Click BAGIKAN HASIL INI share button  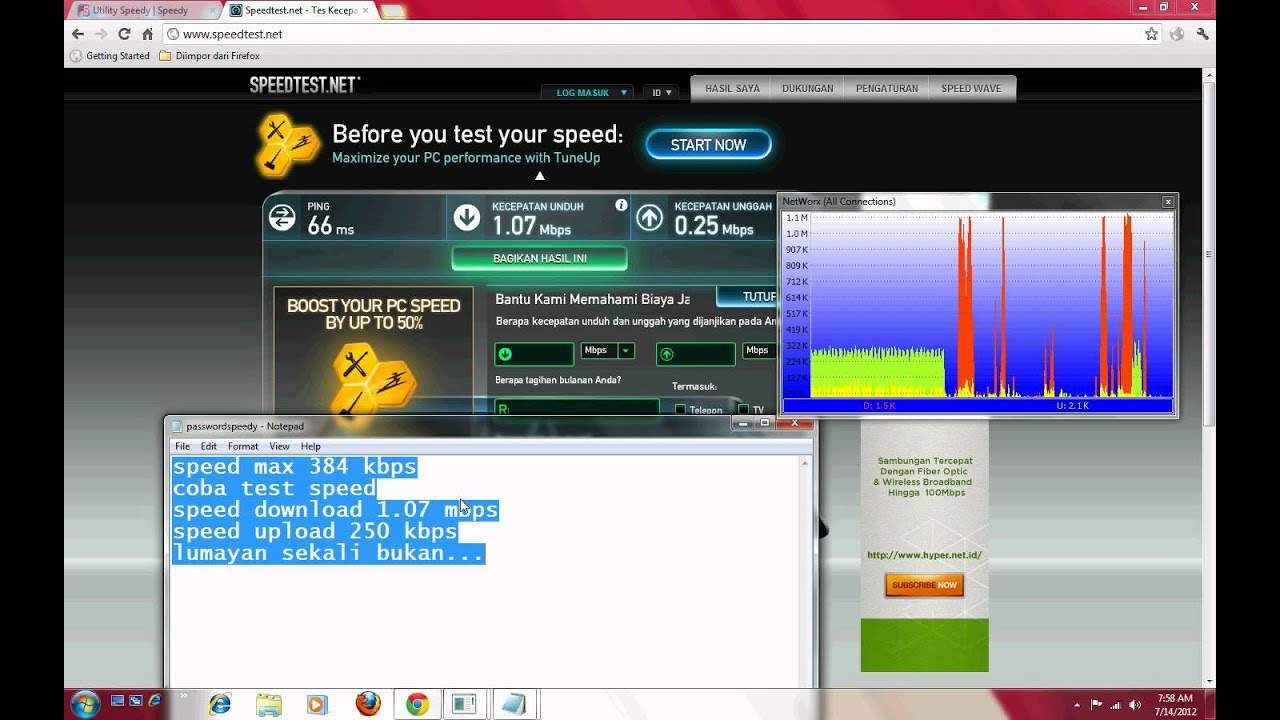click(540, 258)
